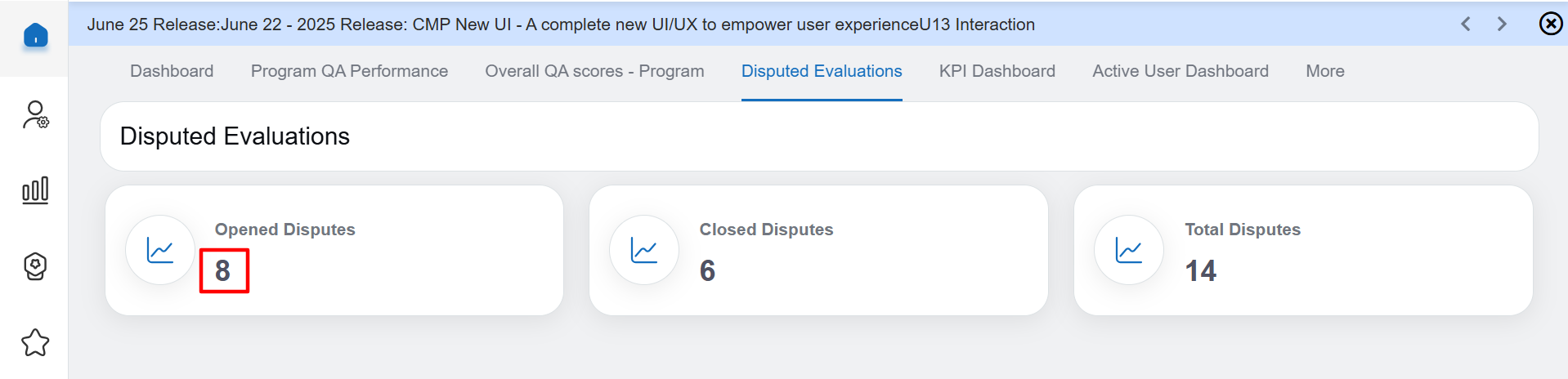Click the Total Disputes chart icon
Screen dimensions: 1568x379
click(x=1129, y=250)
